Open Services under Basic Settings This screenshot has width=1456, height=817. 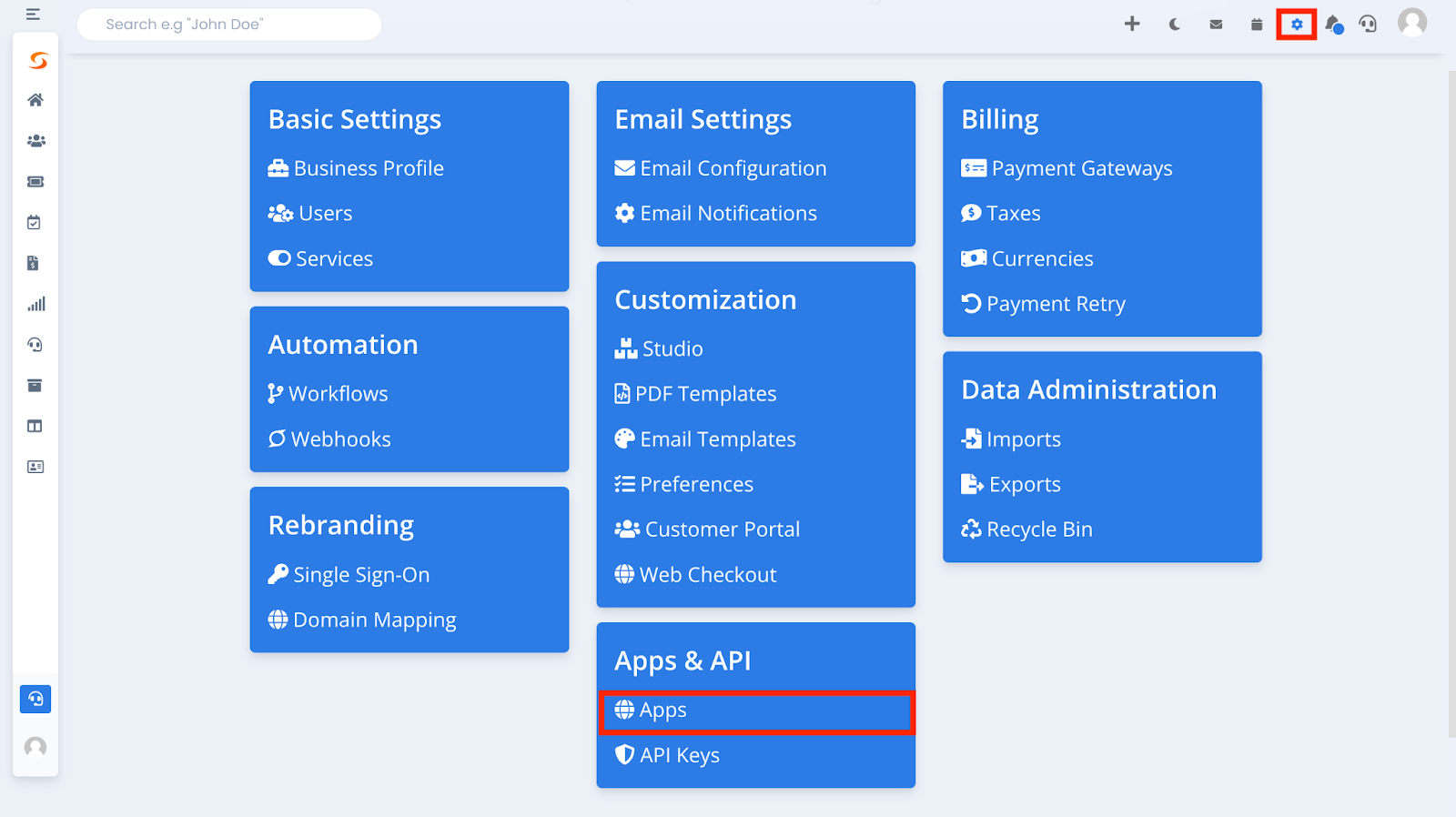coord(320,258)
